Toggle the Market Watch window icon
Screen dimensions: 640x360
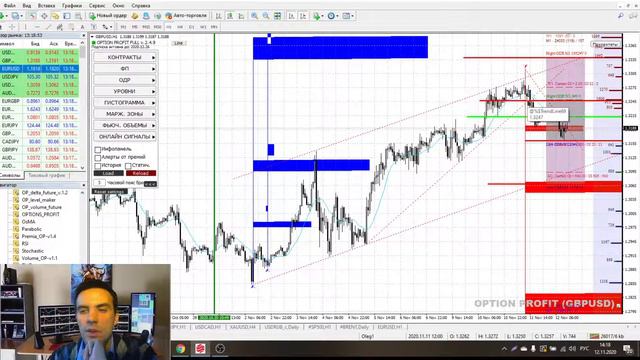(x=33, y=16)
